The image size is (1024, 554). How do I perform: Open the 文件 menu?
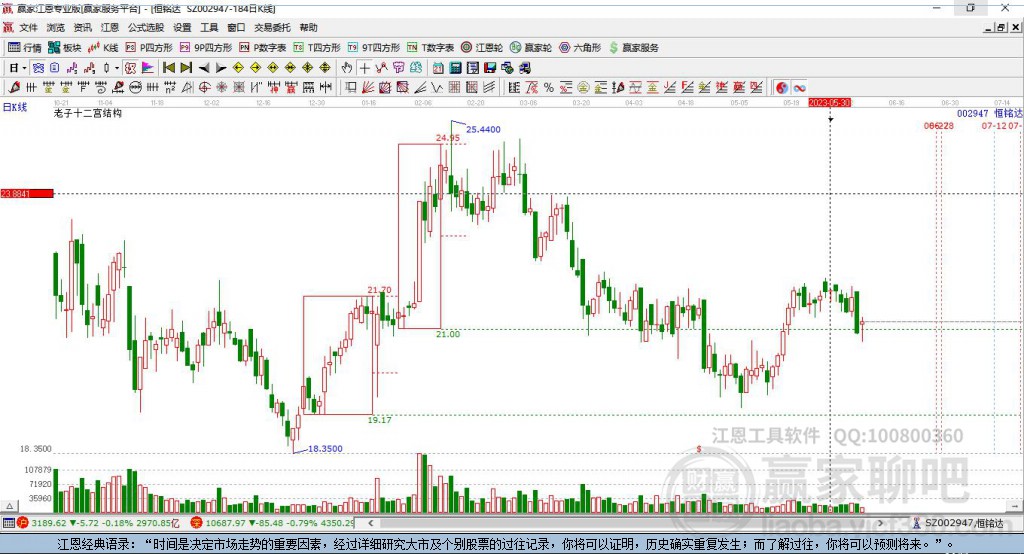(28, 27)
